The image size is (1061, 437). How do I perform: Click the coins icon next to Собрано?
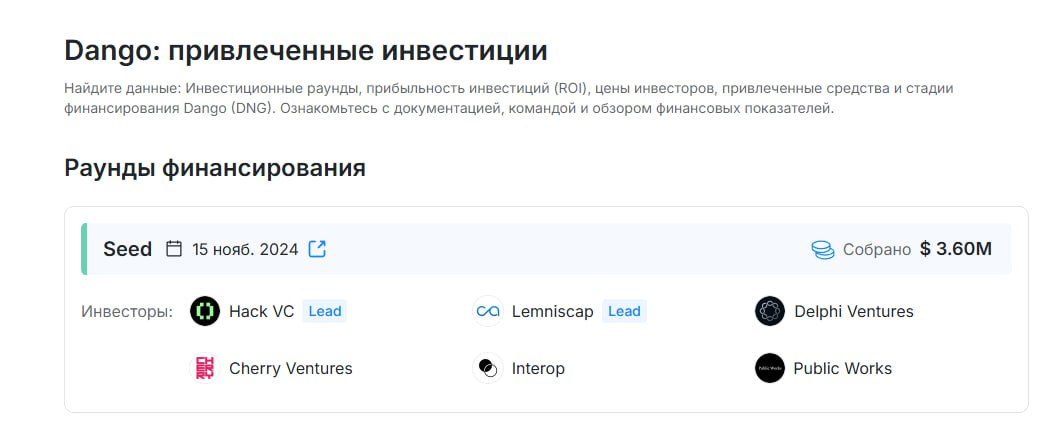(x=823, y=250)
